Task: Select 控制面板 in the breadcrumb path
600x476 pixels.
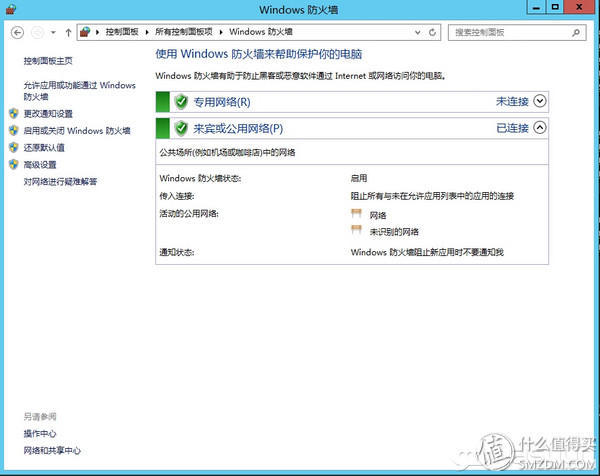Action: tap(124, 32)
